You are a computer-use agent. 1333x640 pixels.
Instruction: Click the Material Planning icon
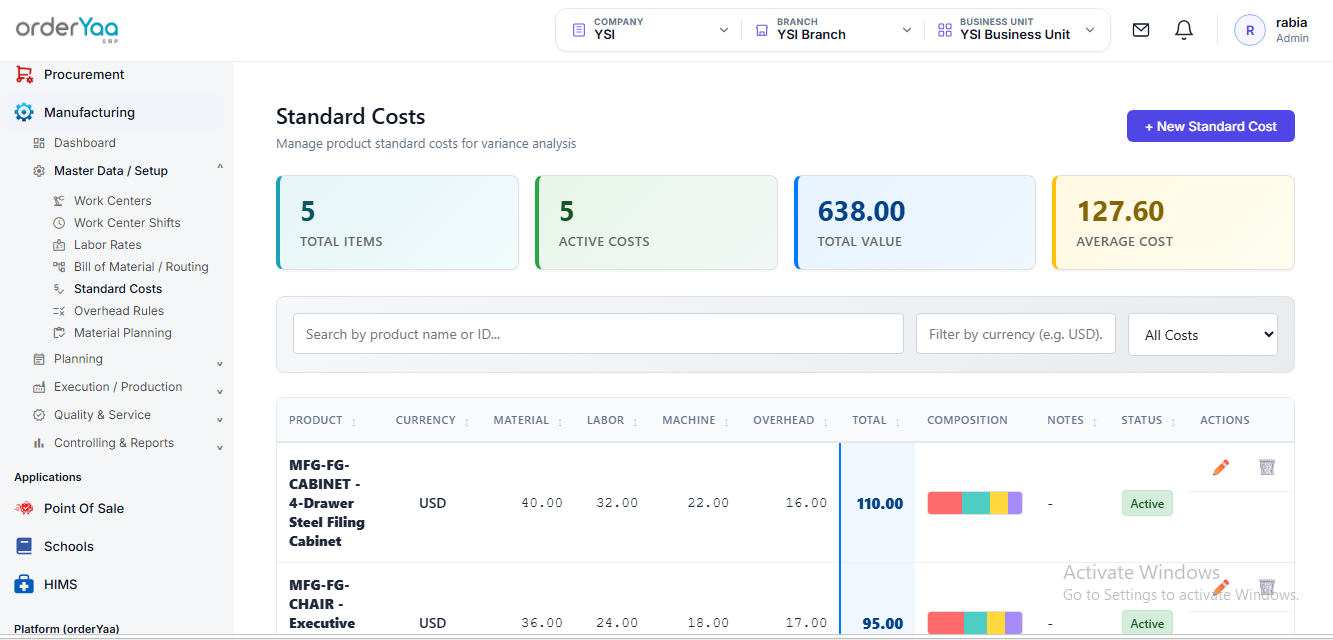pyautogui.click(x=59, y=333)
